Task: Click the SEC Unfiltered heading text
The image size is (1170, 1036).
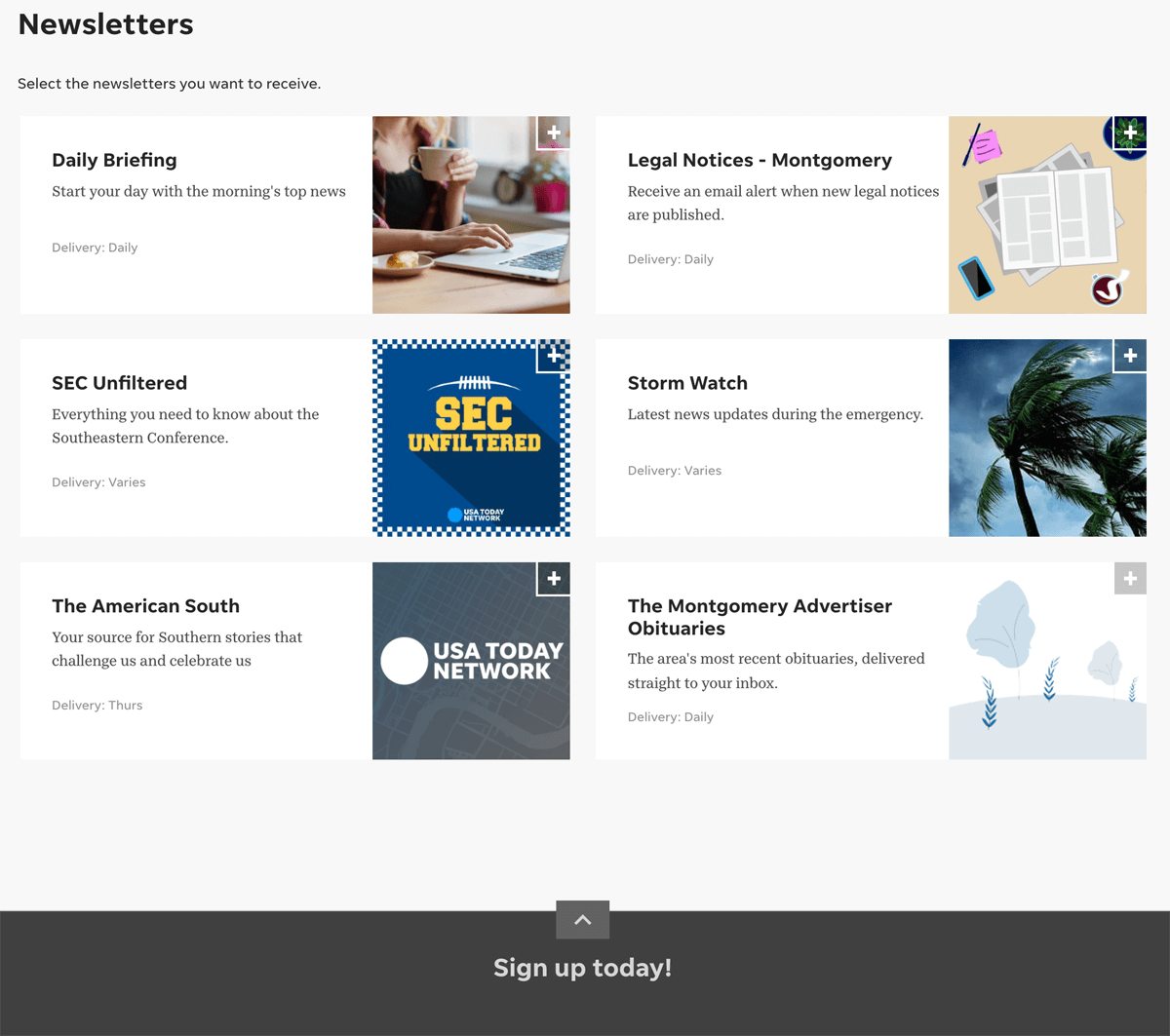Action: (x=119, y=383)
